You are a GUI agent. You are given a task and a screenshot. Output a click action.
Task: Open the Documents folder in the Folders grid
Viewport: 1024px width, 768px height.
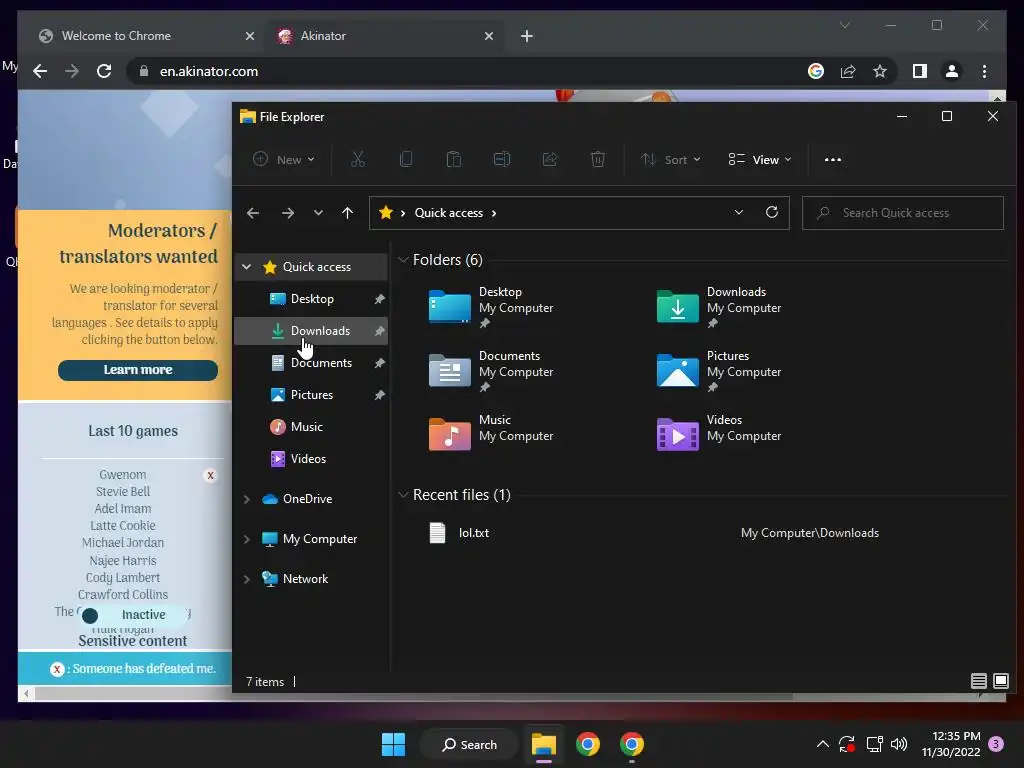449,370
